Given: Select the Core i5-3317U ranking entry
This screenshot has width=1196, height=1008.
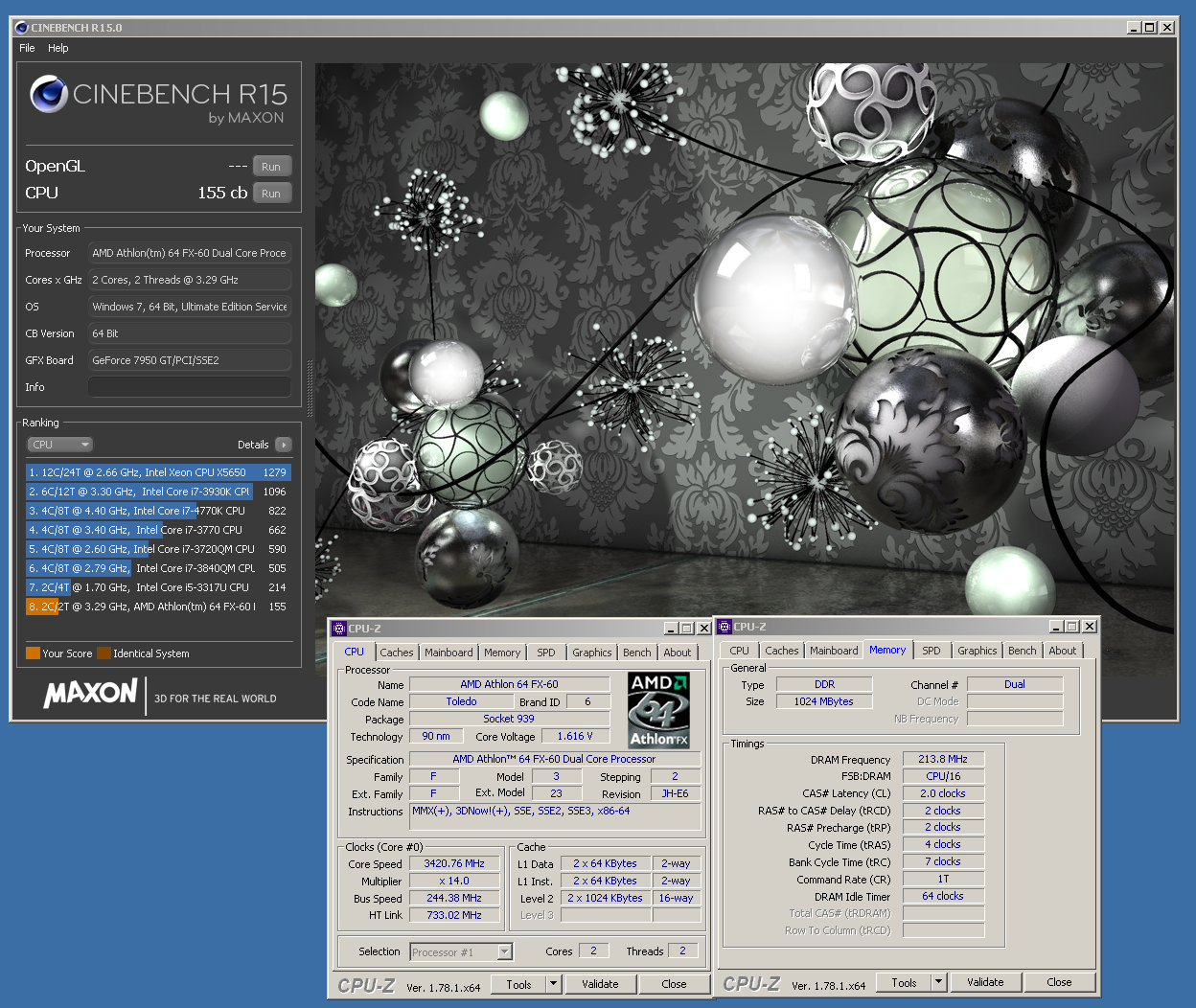Looking at the screenshot, I should click(158, 587).
